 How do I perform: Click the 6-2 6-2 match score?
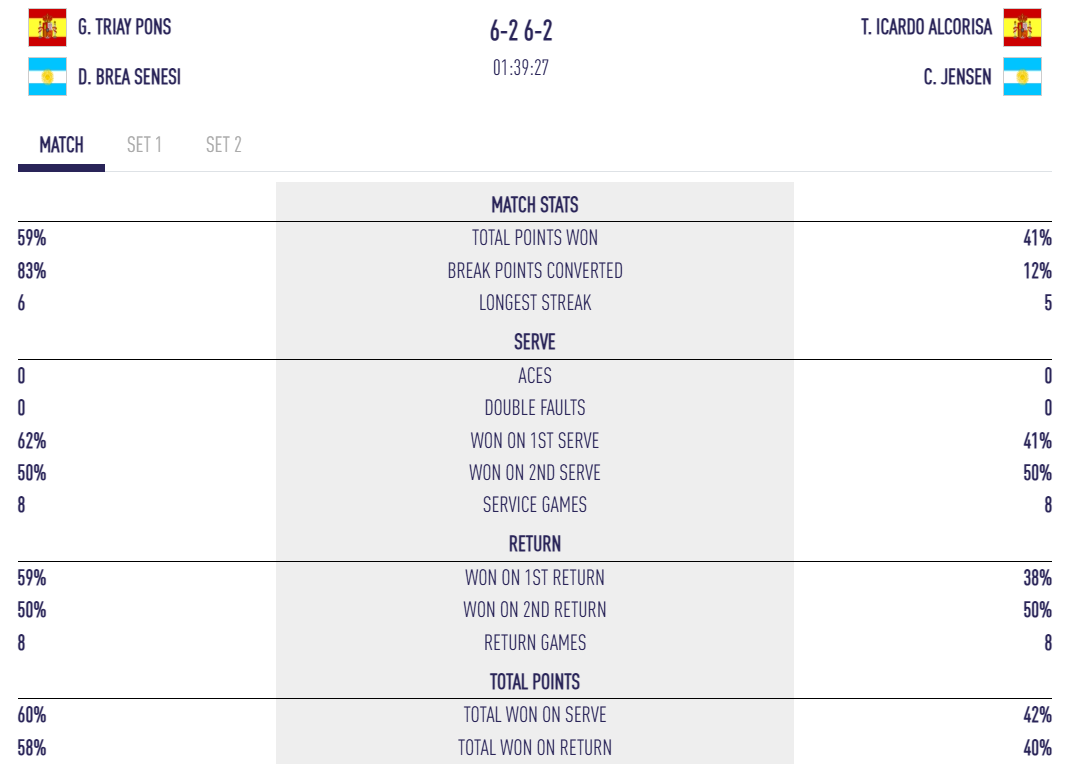[521, 31]
